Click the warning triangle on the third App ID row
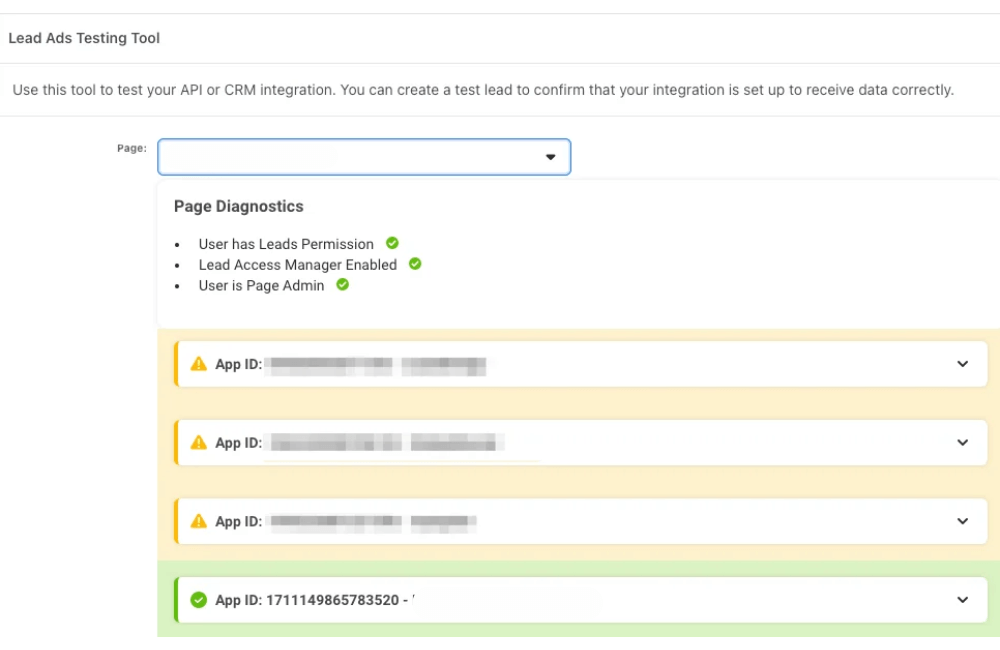The width and height of the screenshot is (1000, 650). pyautogui.click(x=199, y=521)
